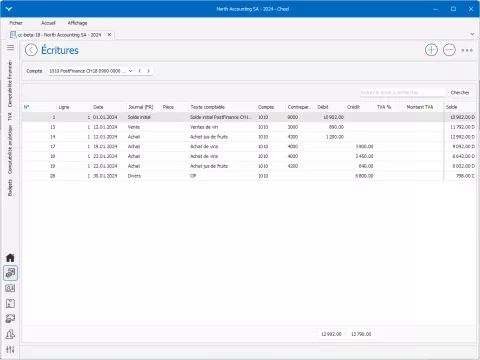Click the credit total 13 790.00 at bottom

(x=361, y=334)
